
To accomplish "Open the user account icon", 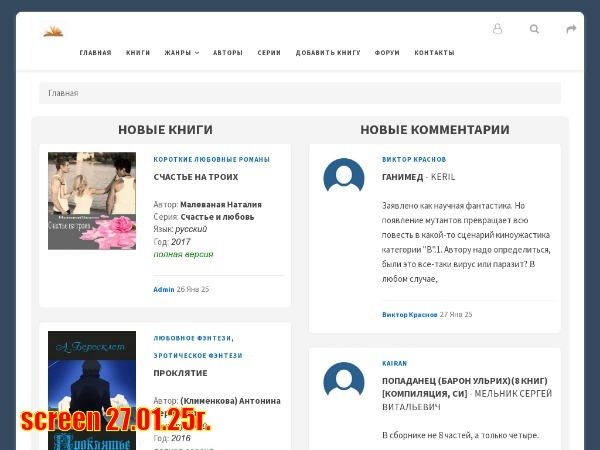I will pyautogui.click(x=497, y=29).
